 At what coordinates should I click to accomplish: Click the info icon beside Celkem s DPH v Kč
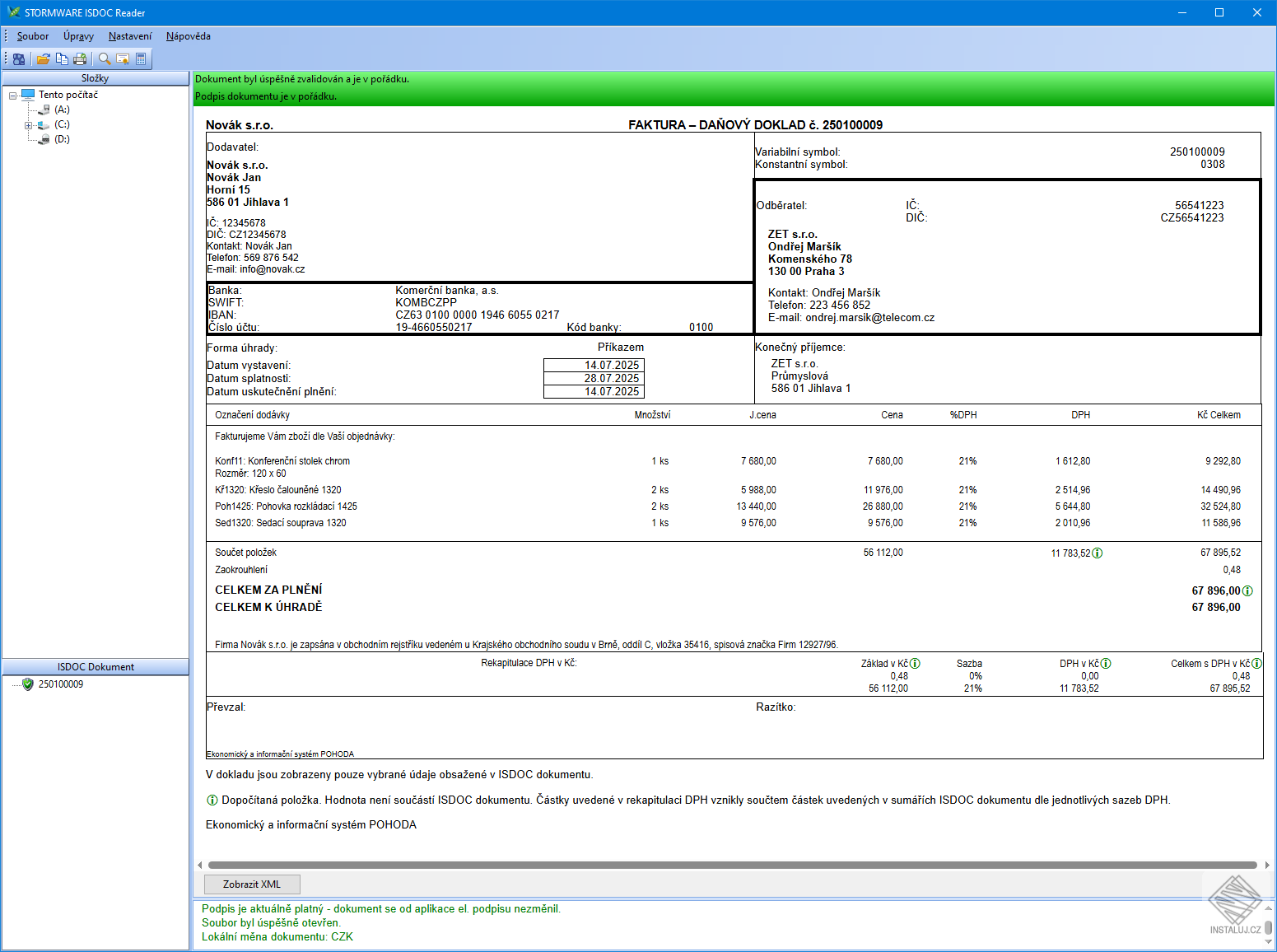point(1257,663)
